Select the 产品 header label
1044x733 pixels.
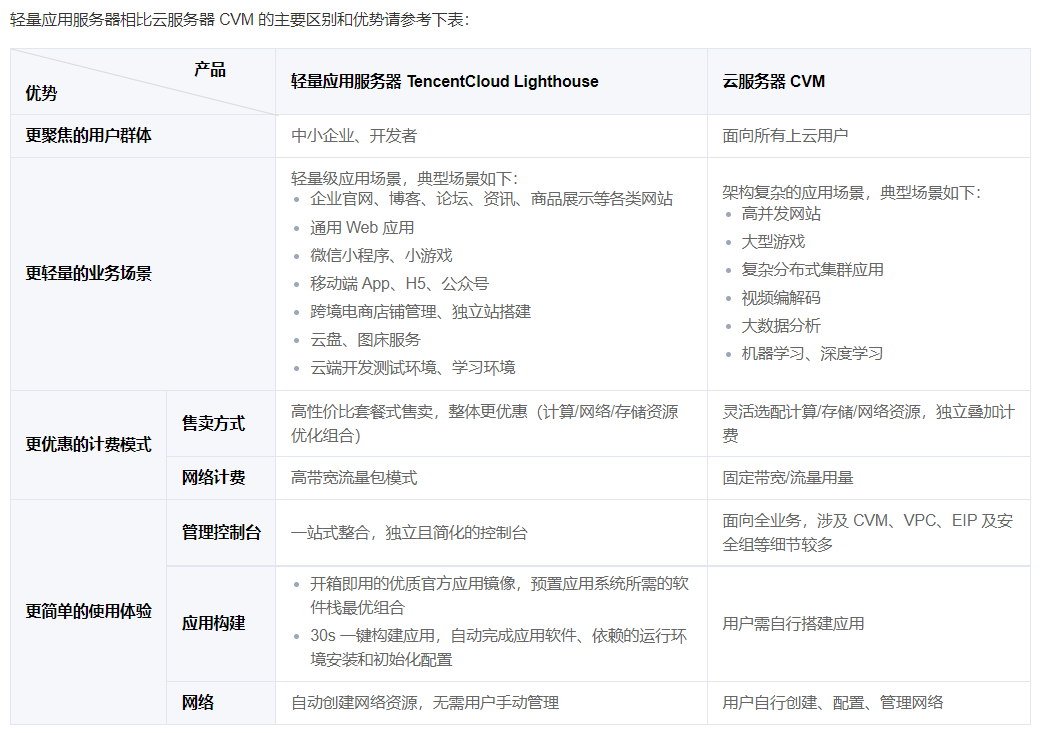[210, 69]
